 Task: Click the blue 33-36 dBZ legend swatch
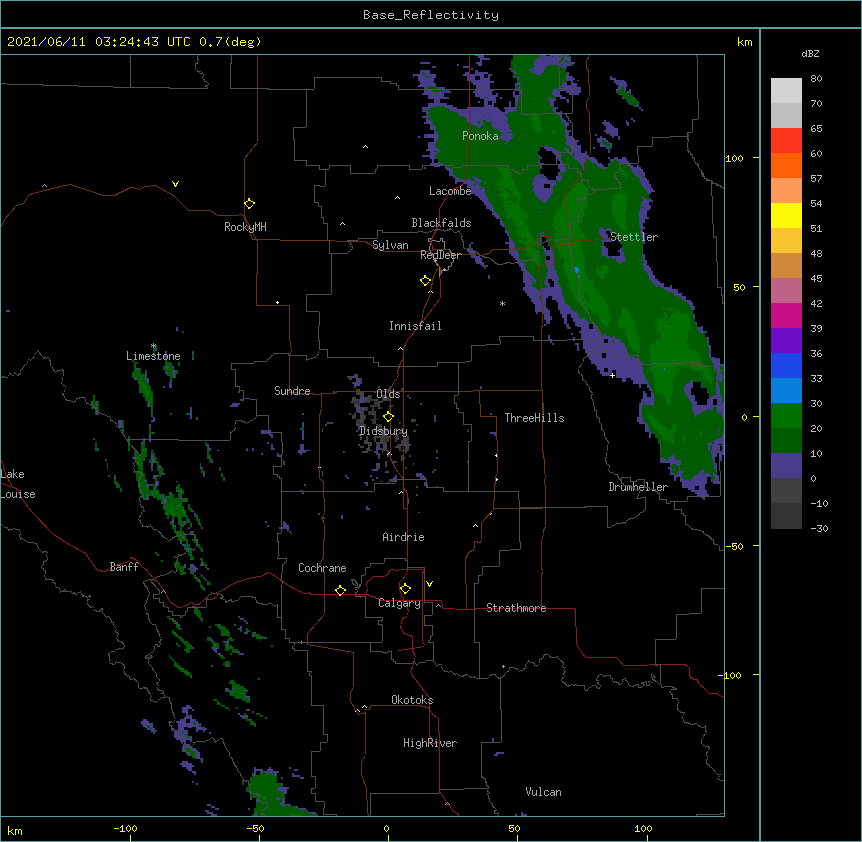(786, 365)
